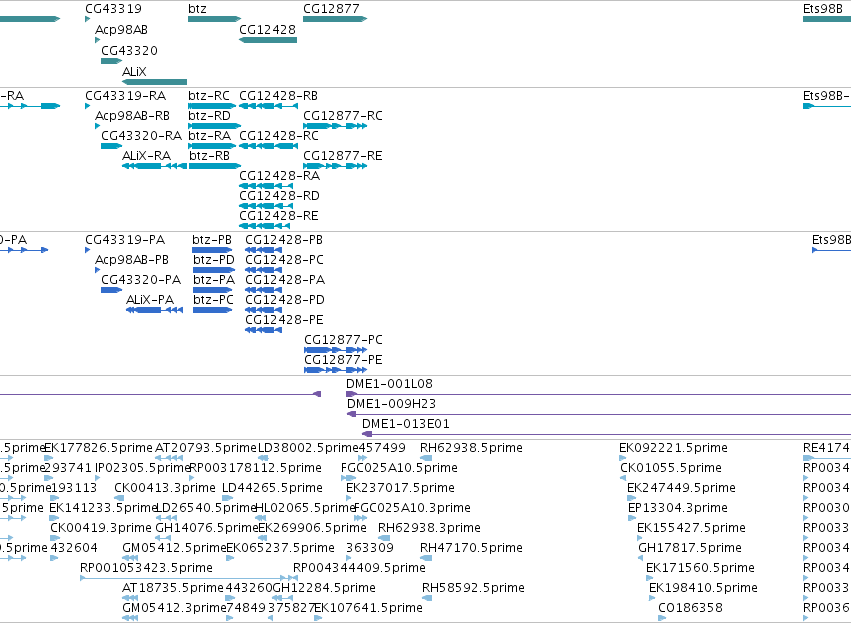Select the CG12428-PD protein feature
The width and height of the screenshot is (851, 623).
tap(263, 310)
